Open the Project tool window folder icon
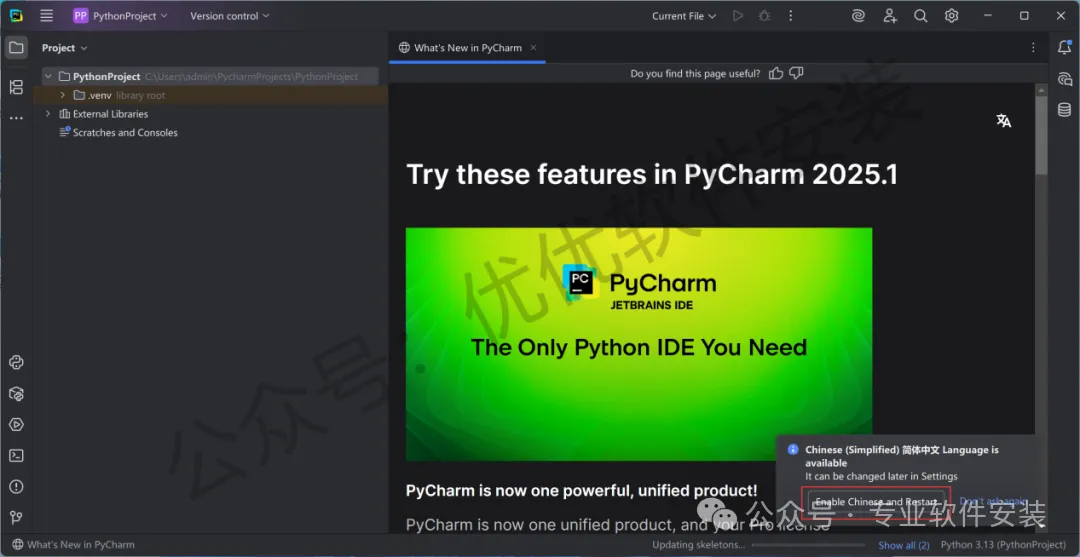 [17, 48]
